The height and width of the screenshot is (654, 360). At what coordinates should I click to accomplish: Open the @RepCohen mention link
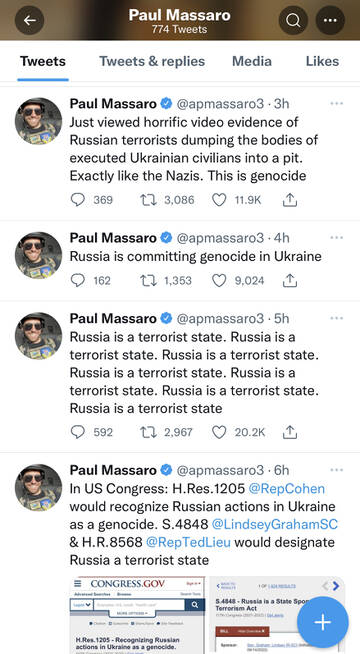click(x=287, y=488)
